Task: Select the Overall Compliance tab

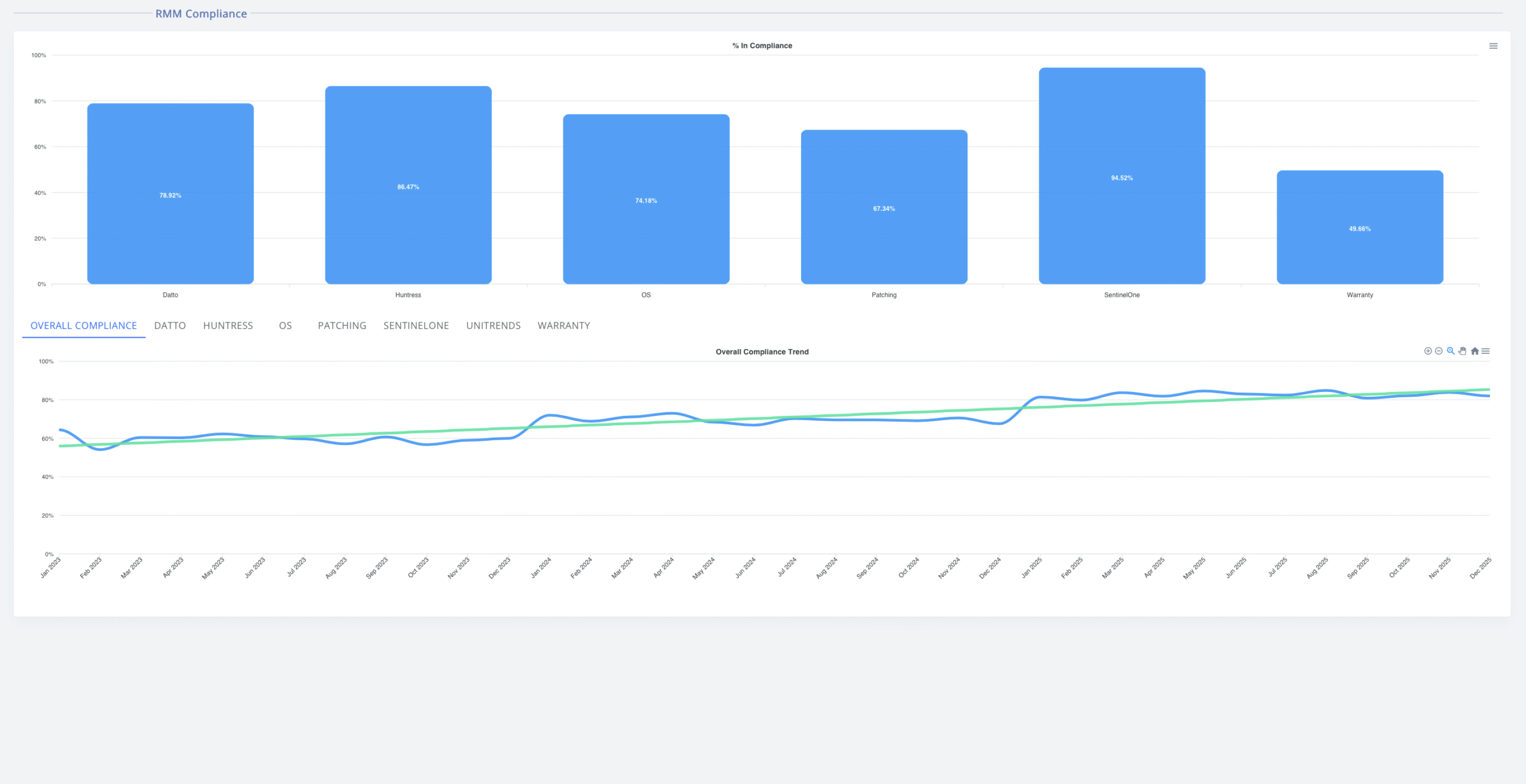Action: coord(83,325)
